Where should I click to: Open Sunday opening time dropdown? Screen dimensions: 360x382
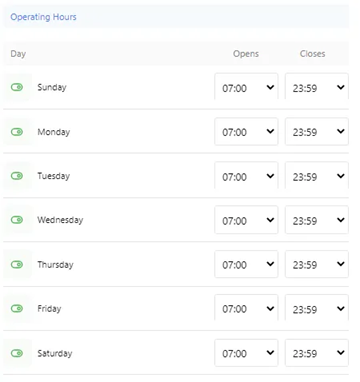coord(246,87)
